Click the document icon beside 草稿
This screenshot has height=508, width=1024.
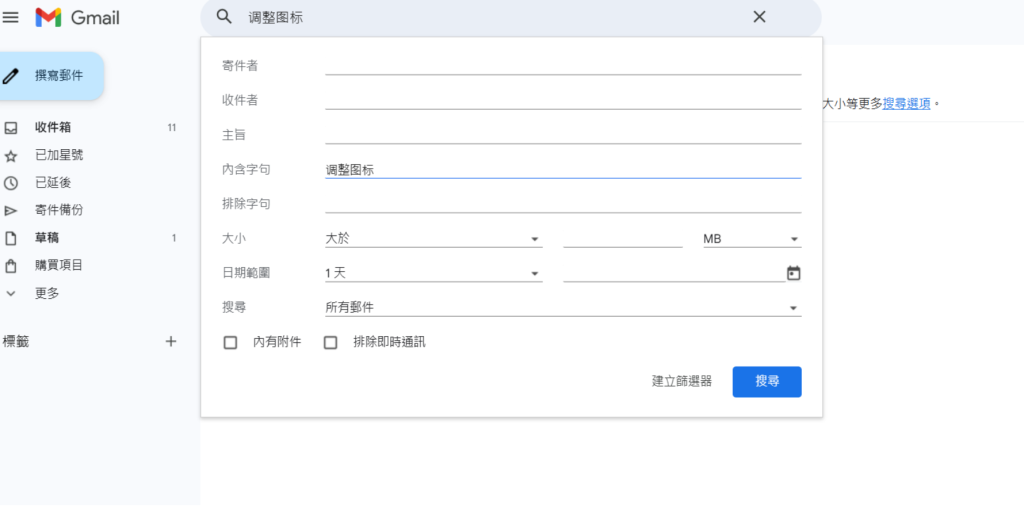[x=10, y=238]
